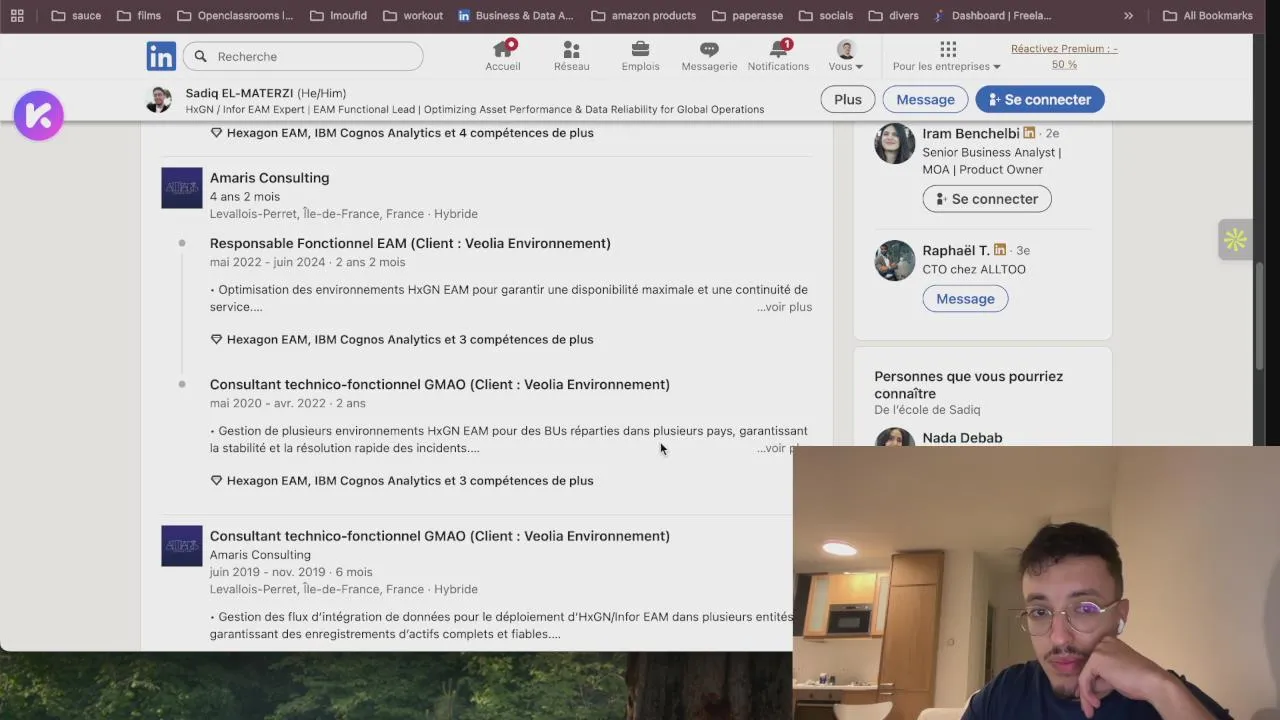
Task: Click diamond skills icon under mai 2022 role
Action: (x=216, y=340)
